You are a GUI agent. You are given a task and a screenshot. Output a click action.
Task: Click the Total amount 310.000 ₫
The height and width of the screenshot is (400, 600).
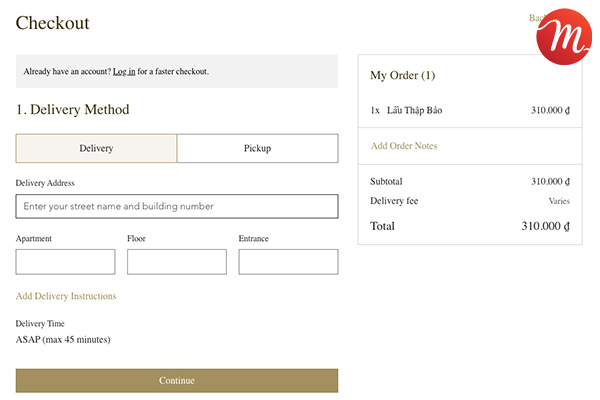(545, 226)
